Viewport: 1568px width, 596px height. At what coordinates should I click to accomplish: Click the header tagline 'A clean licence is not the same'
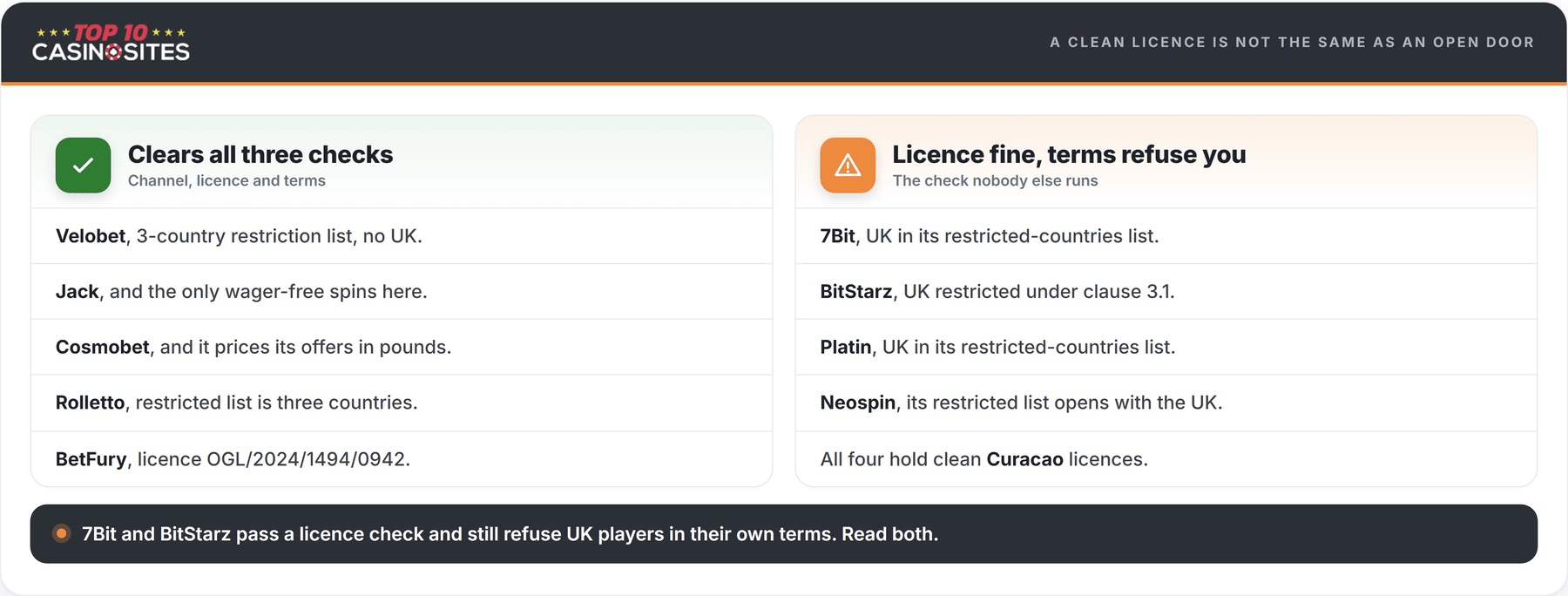(1292, 42)
